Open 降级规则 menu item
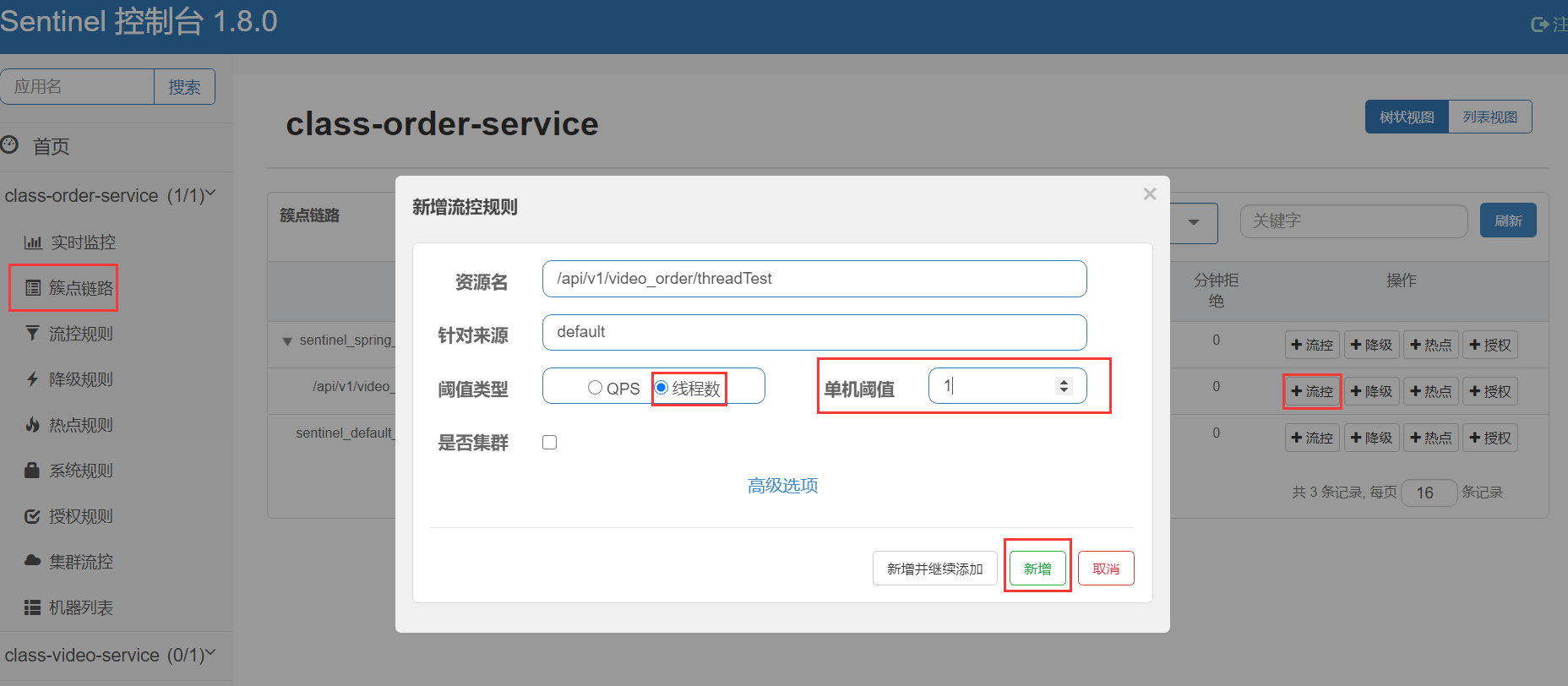Screen dimensions: 1568x686 point(81,379)
